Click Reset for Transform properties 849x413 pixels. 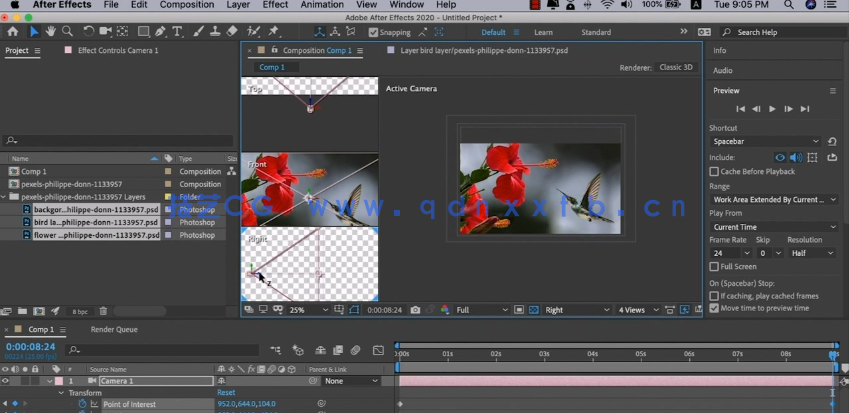(x=226, y=392)
